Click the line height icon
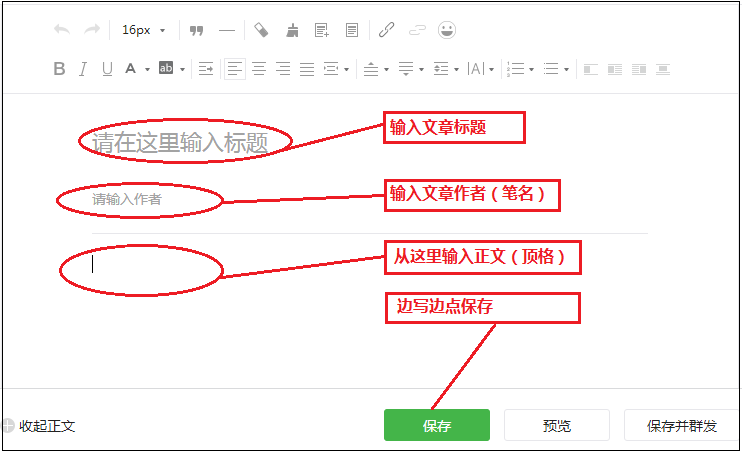This screenshot has height=452, width=742. click(x=441, y=69)
